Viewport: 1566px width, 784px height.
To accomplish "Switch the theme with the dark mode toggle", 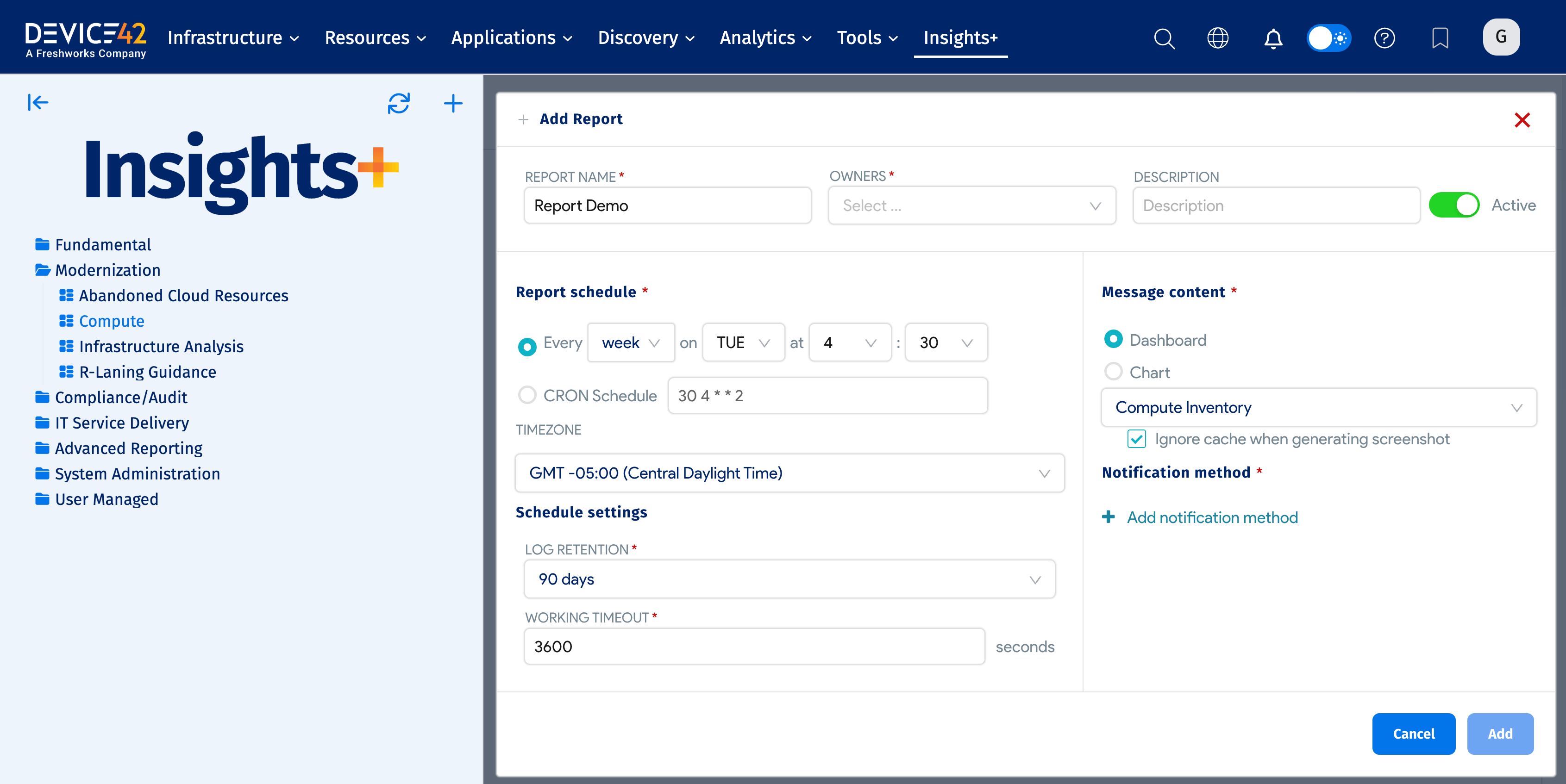I will [x=1328, y=37].
